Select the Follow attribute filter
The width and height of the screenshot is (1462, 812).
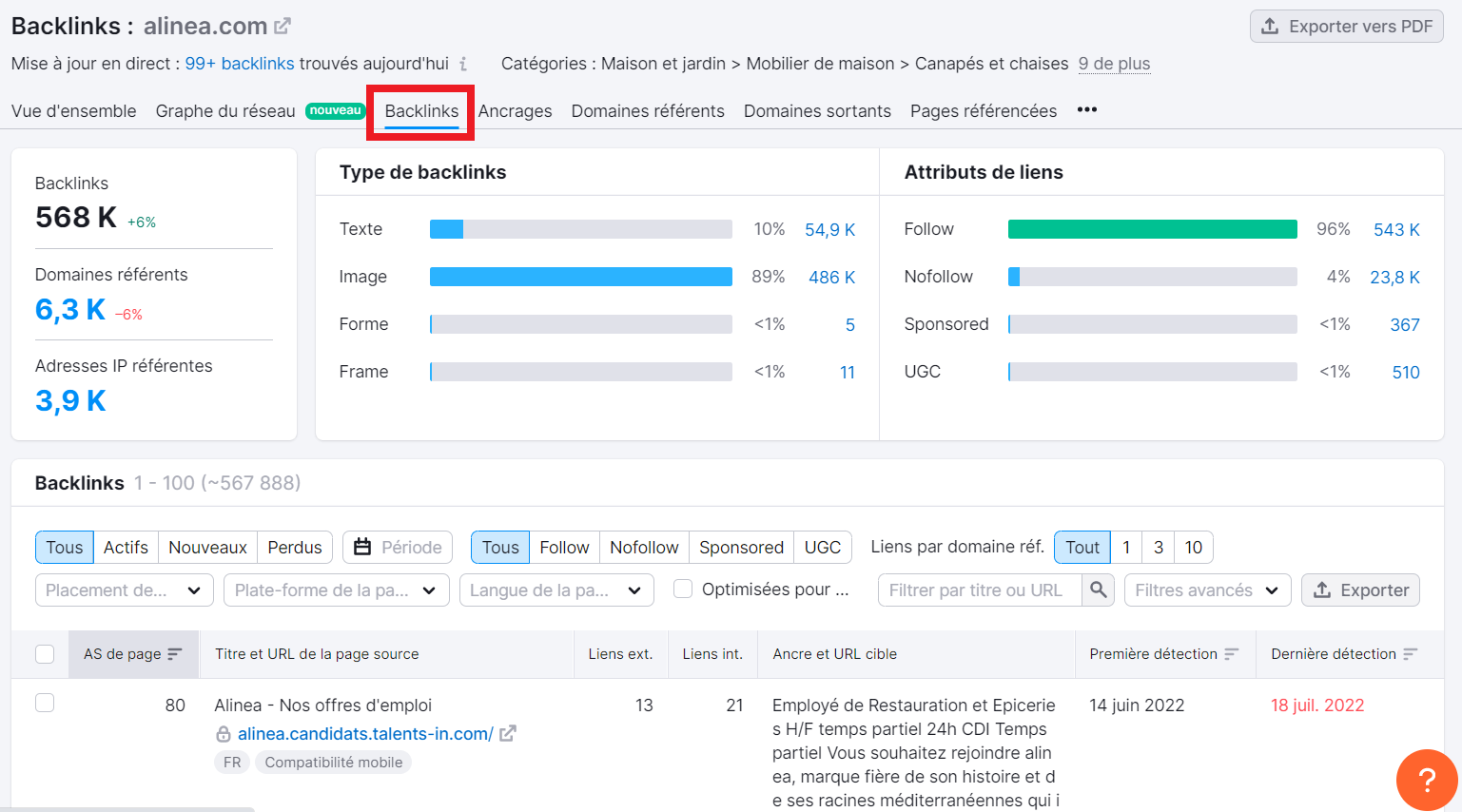[x=564, y=547]
